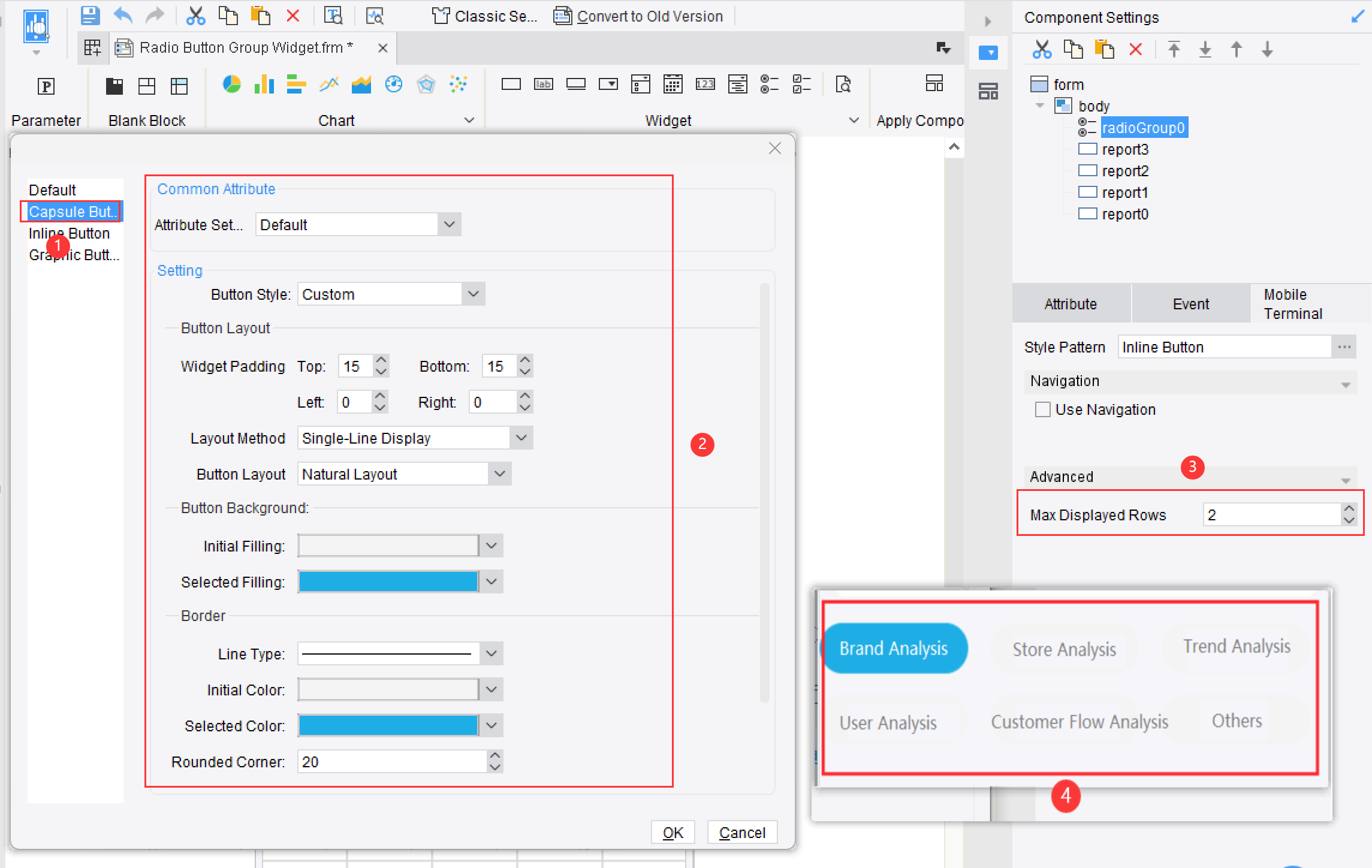Select the column chart icon
The width and height of the screenshot is (1372, 868).
point(264,85)
